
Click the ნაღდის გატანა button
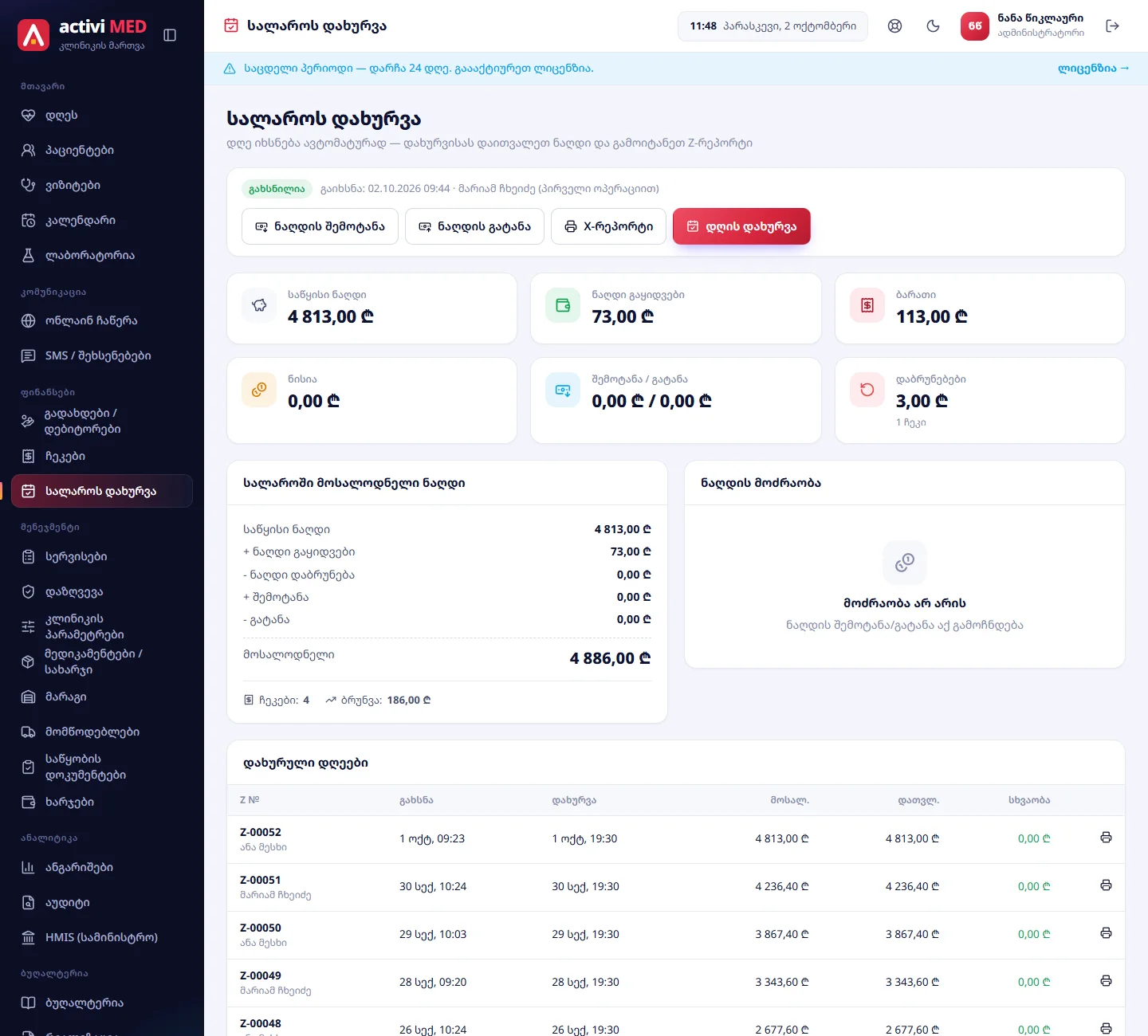click(x=474, y=226)
